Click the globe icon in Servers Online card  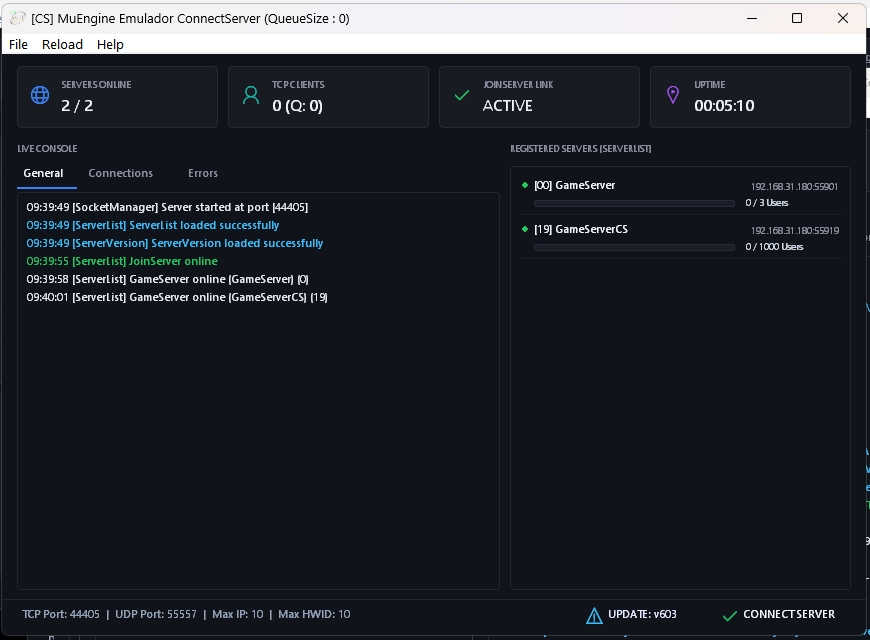click(x=40, y=95)
